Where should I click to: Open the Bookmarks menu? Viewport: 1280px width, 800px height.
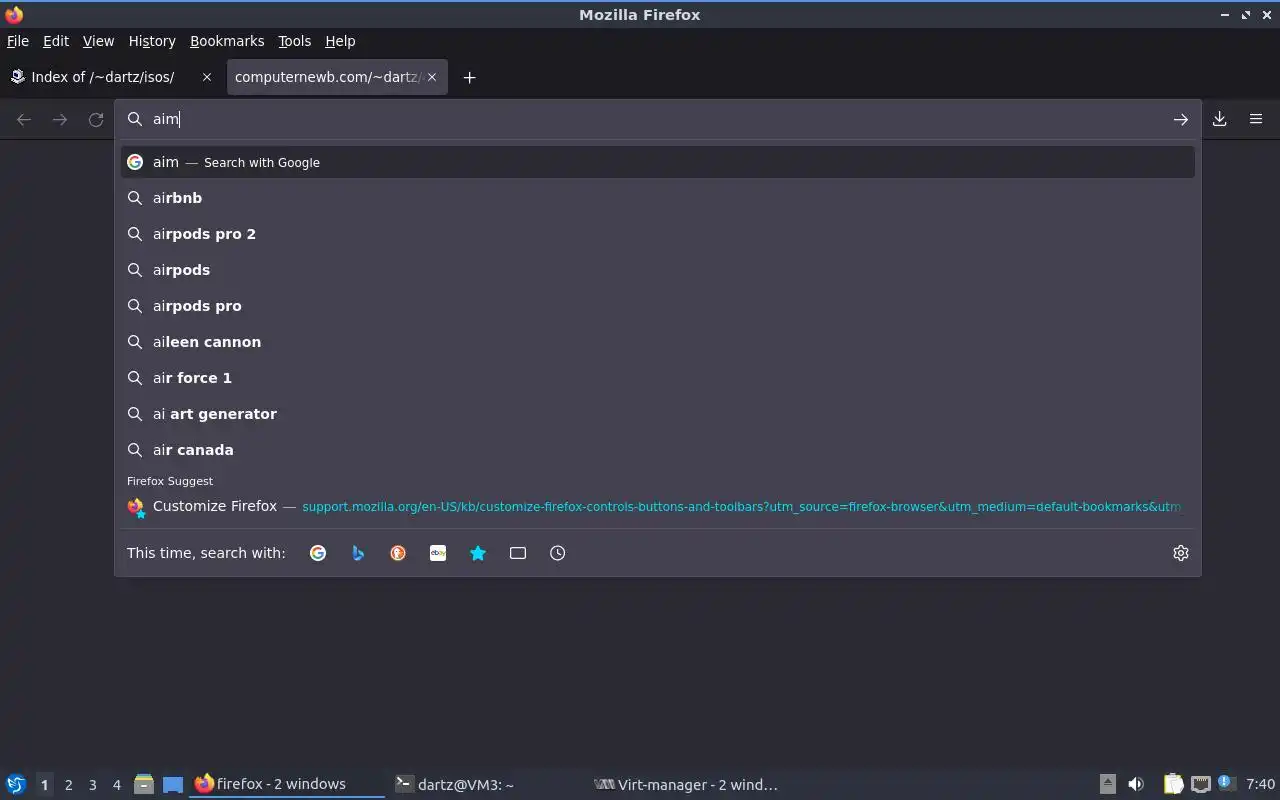[x=227, y=41]
